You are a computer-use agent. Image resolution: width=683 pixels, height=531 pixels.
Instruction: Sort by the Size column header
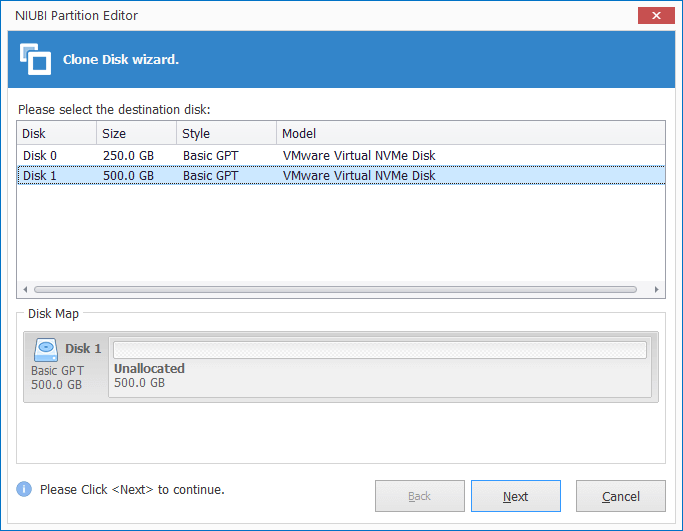pyautogui.click(x=136, y=133)
